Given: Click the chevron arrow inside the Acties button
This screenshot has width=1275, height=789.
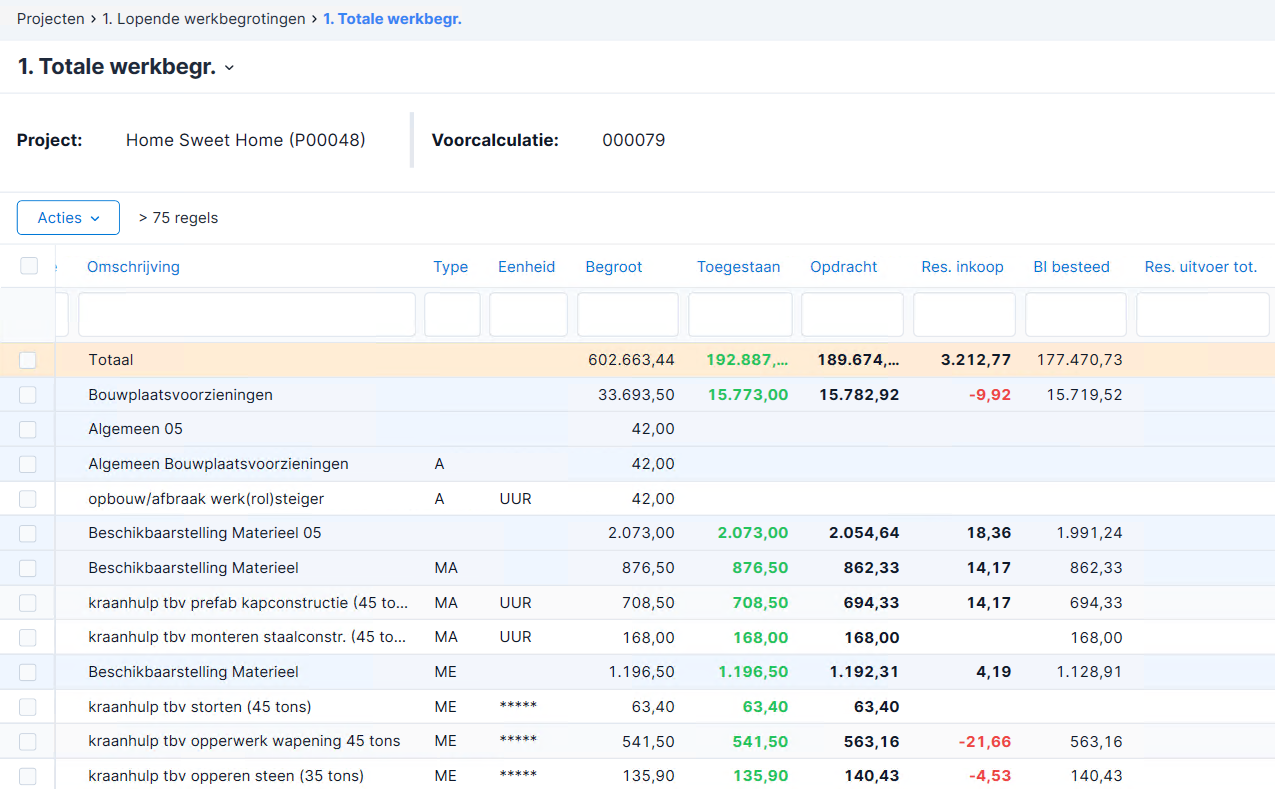Looking at the screenshot, I should 95,218.
